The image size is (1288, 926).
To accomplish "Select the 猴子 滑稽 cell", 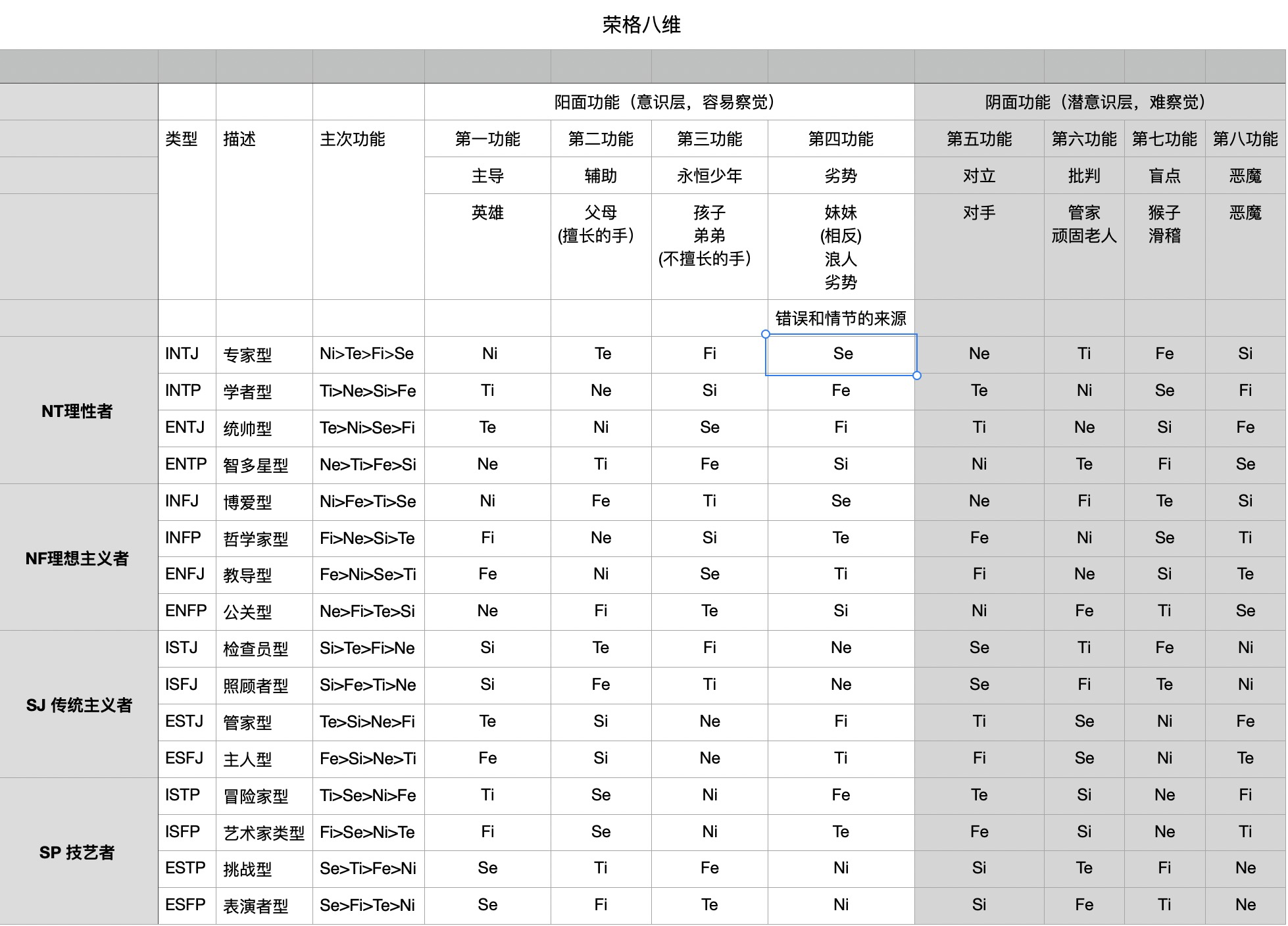I will [x=1164, y=247].
